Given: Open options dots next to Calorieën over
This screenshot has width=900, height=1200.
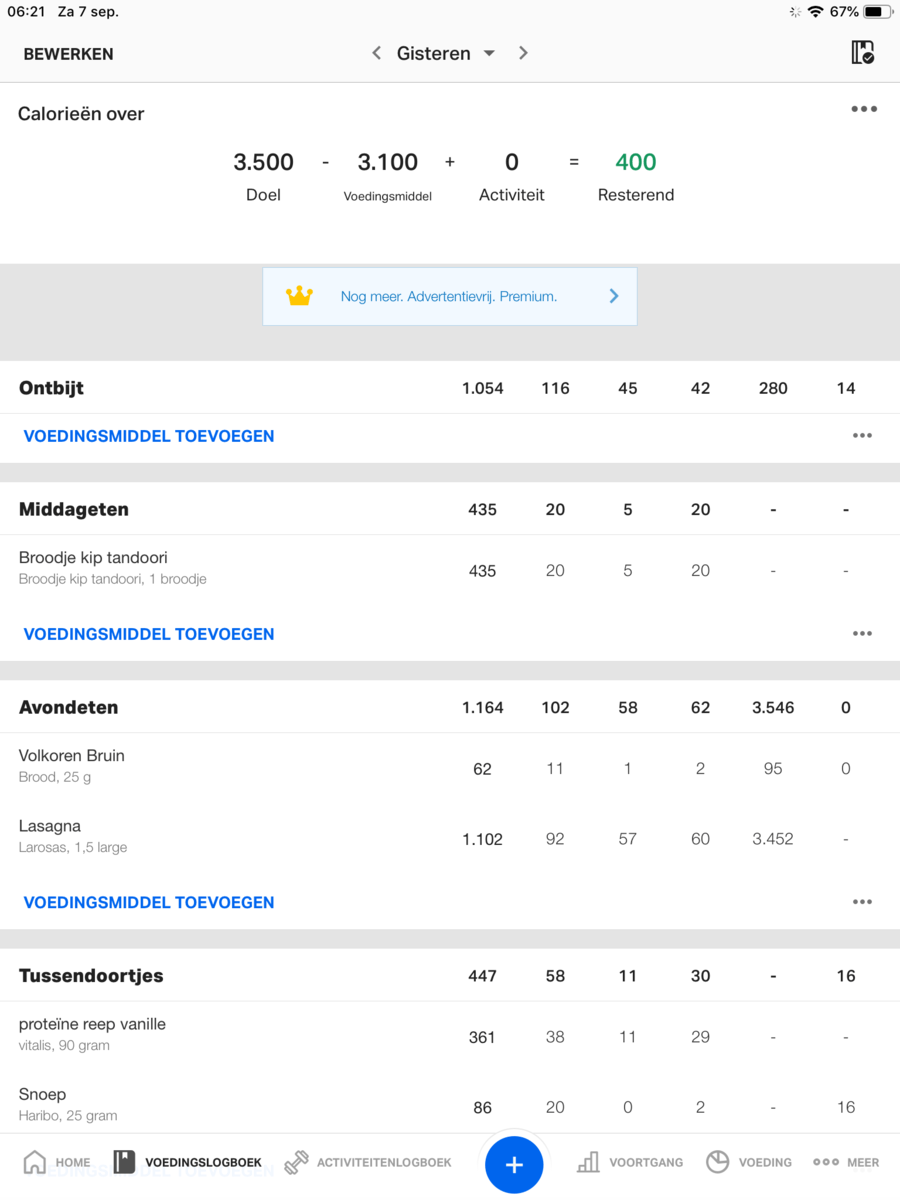Looking at the screenshot, I should point(864,109).
